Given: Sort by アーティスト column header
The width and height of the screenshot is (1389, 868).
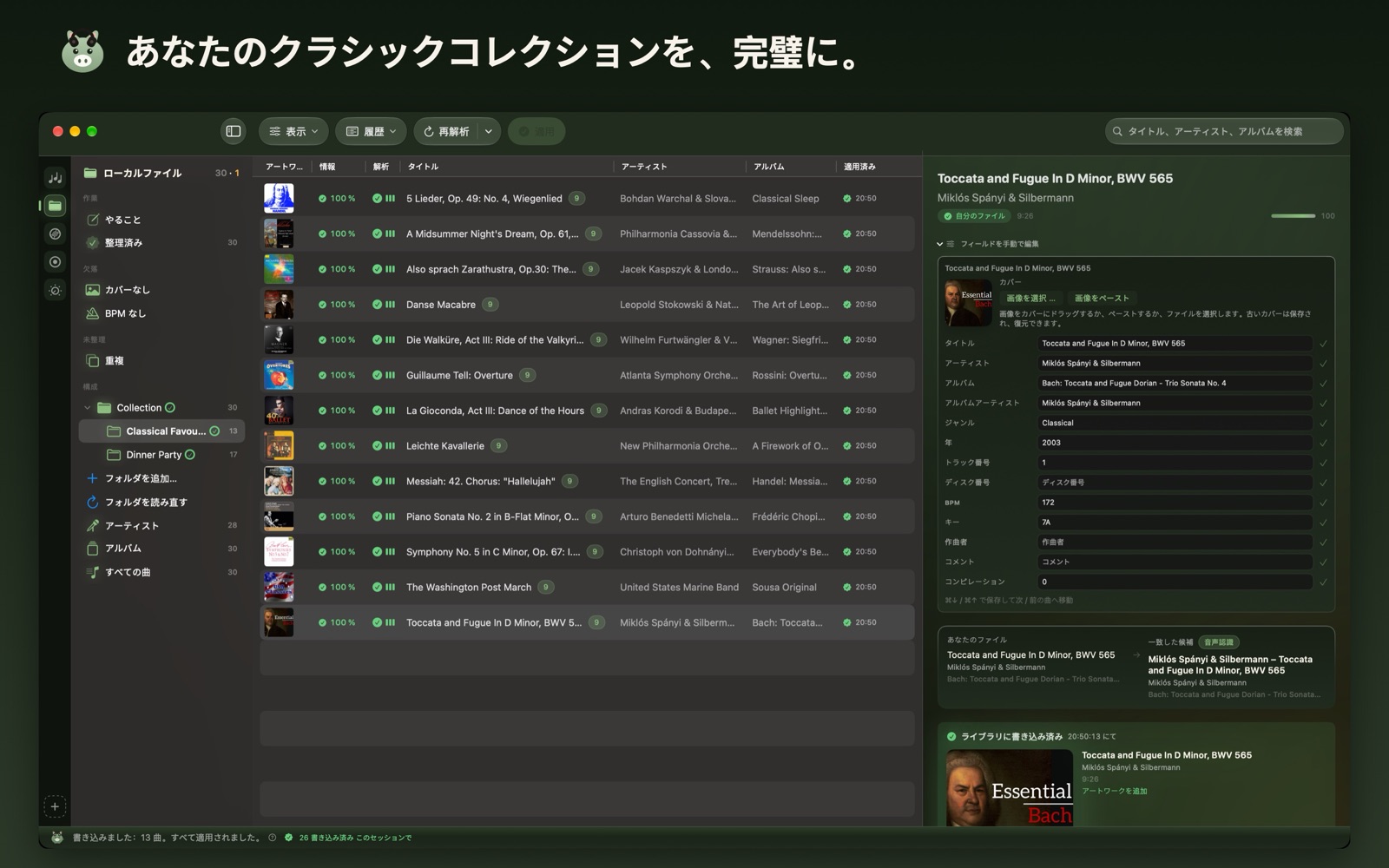Looking at the screenshot, I should pos(644,167).
